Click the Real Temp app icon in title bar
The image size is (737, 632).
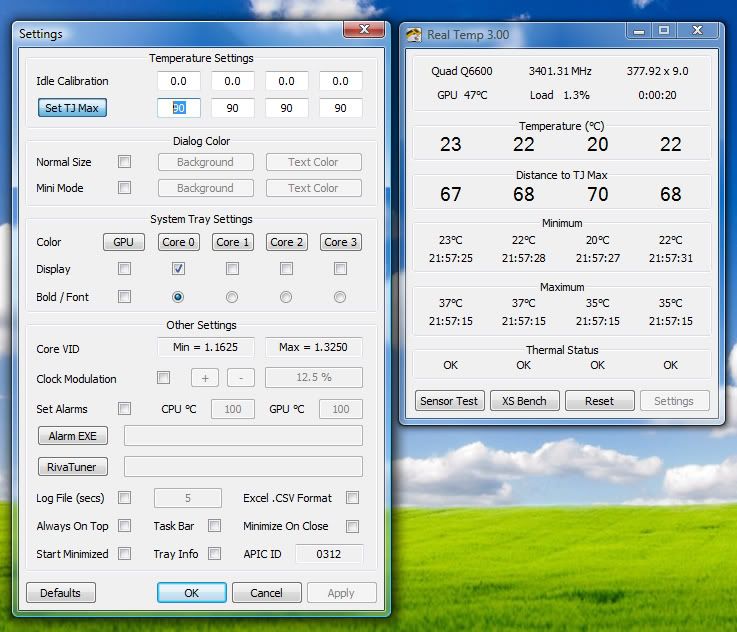[x=414, y=35]
